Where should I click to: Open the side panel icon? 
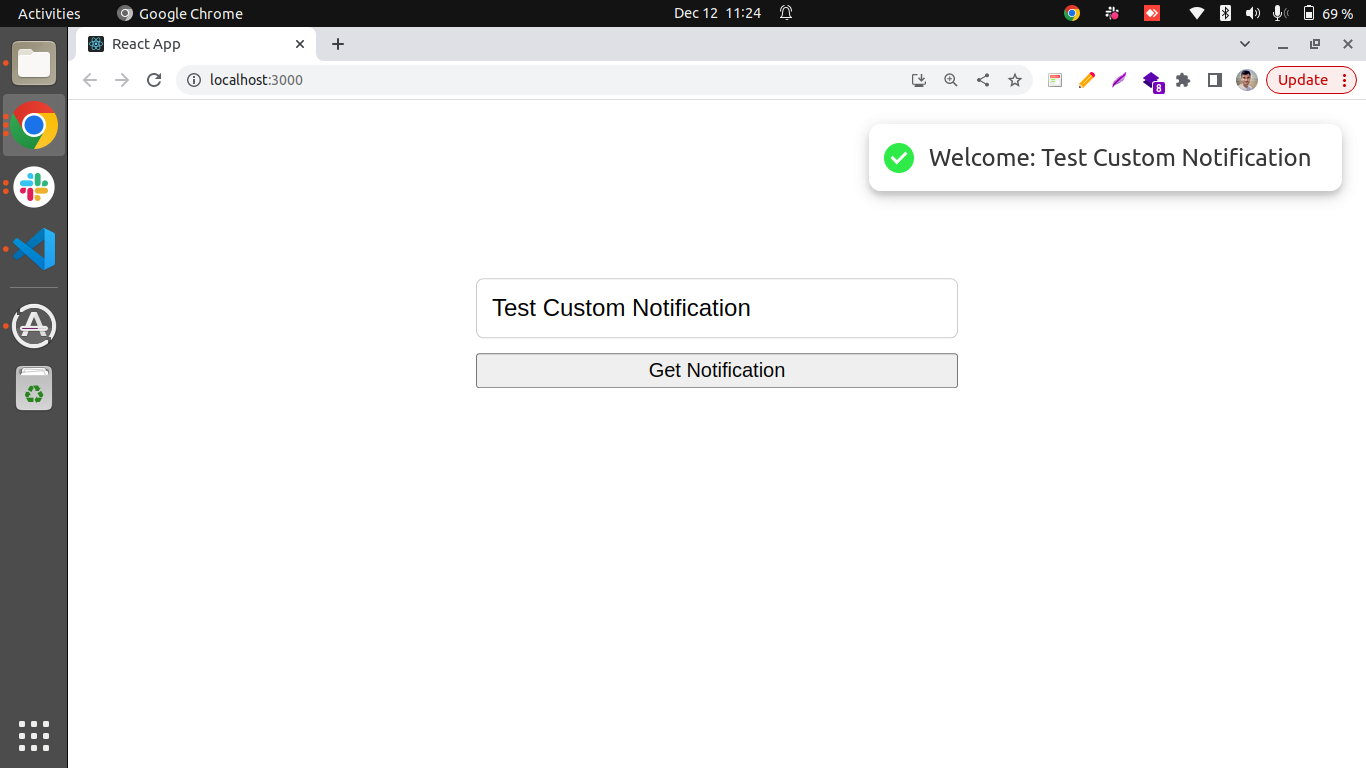[1214, 80]
